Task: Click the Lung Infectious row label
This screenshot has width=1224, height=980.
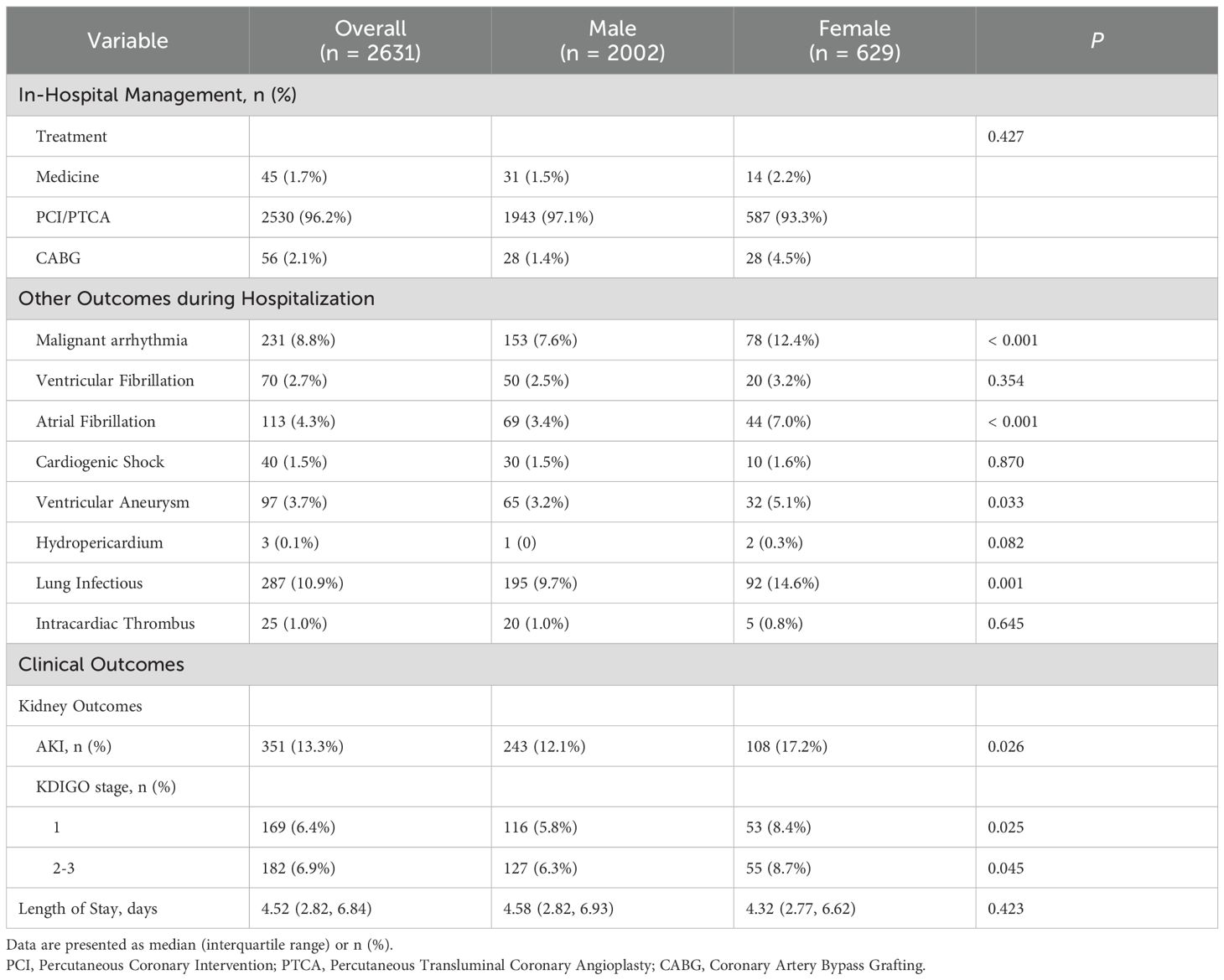Action: pyautogui.click(x=89, y=583)
